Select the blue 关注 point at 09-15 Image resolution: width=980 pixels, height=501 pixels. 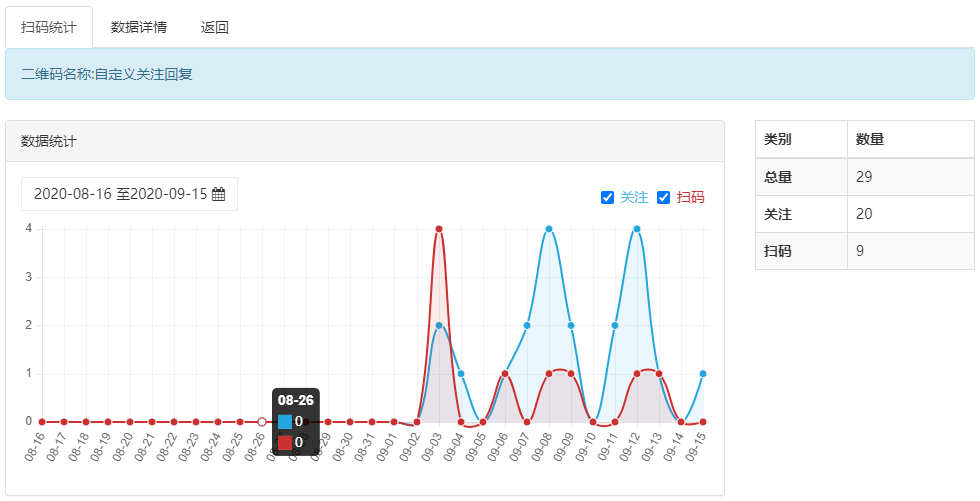click(x=703, y=374)
